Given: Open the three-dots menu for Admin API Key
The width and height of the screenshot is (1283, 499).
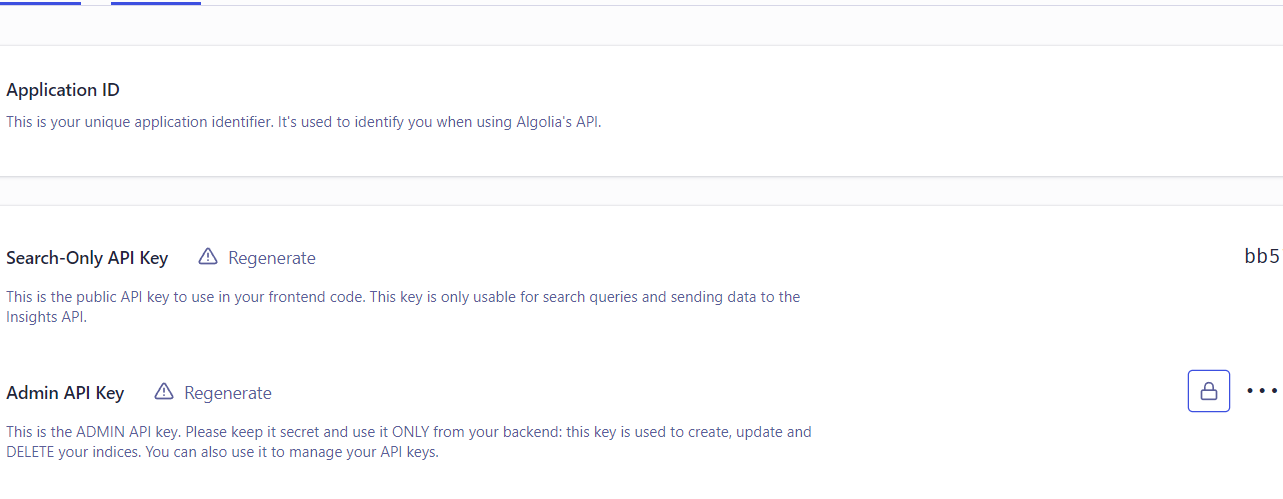Looking at the screenshot, I should pyautogui.click(x=1262, y=391).
